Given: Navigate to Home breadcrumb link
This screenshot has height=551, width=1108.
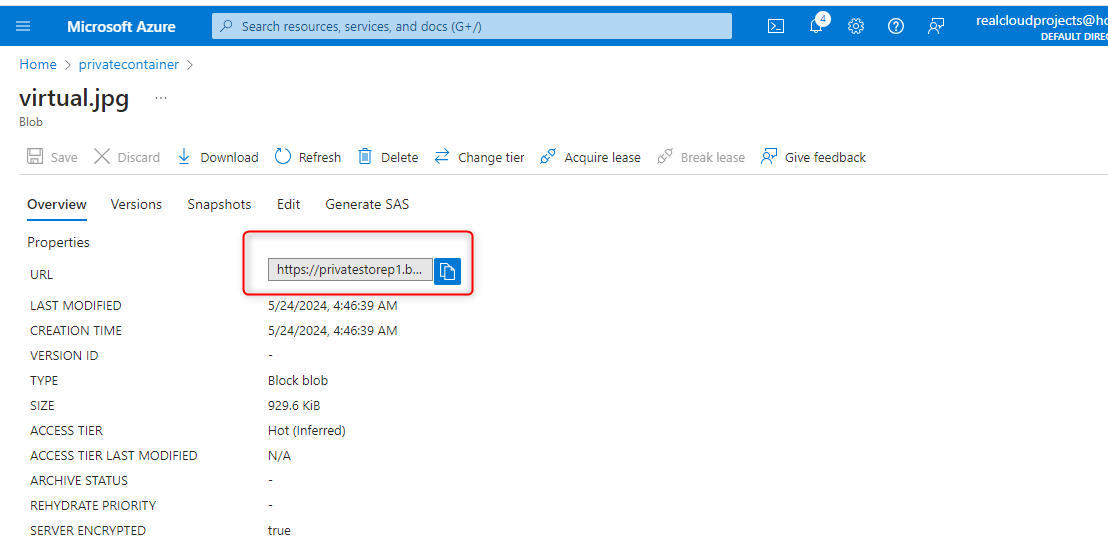Looking at the screenshot, I should (x=38, y=64).
